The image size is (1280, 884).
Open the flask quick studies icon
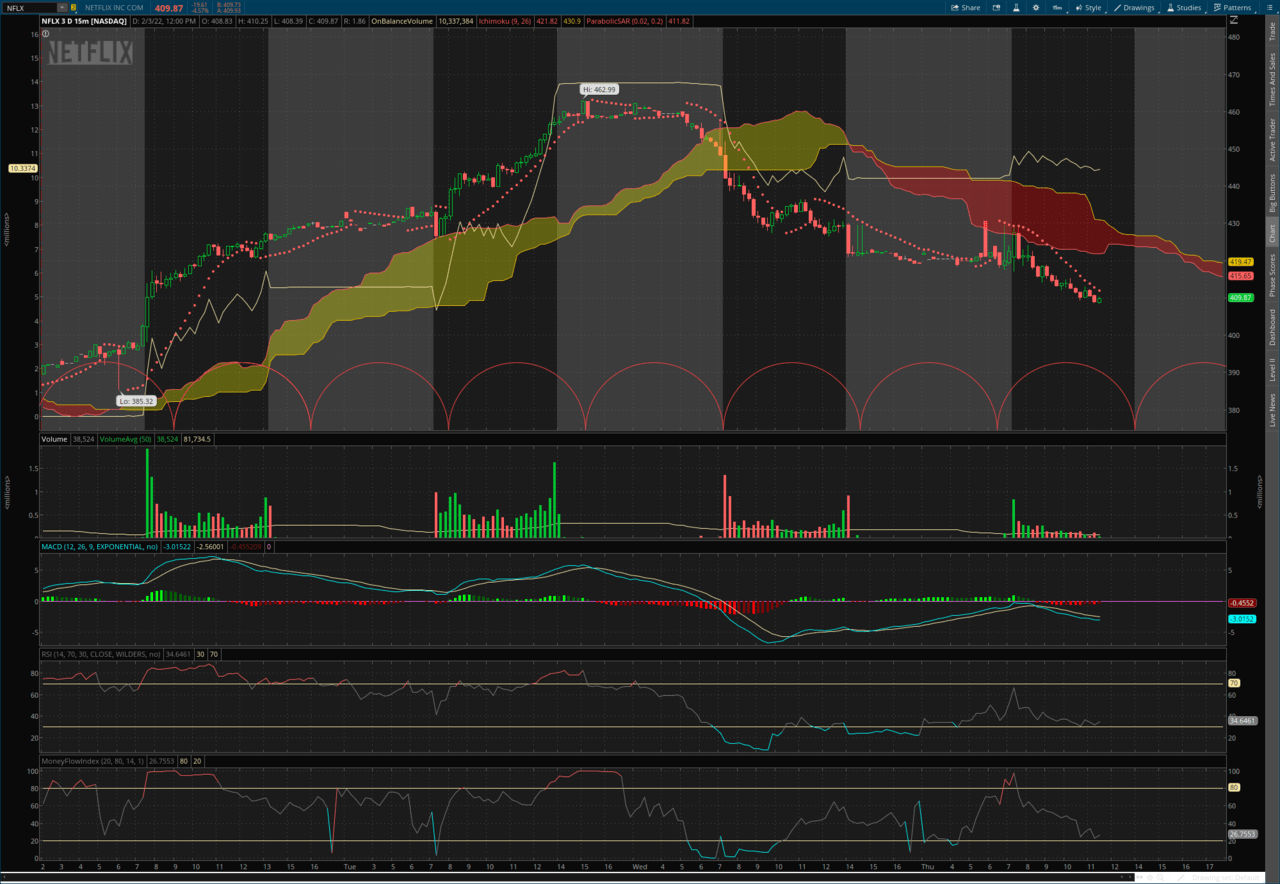point(1016,8)
